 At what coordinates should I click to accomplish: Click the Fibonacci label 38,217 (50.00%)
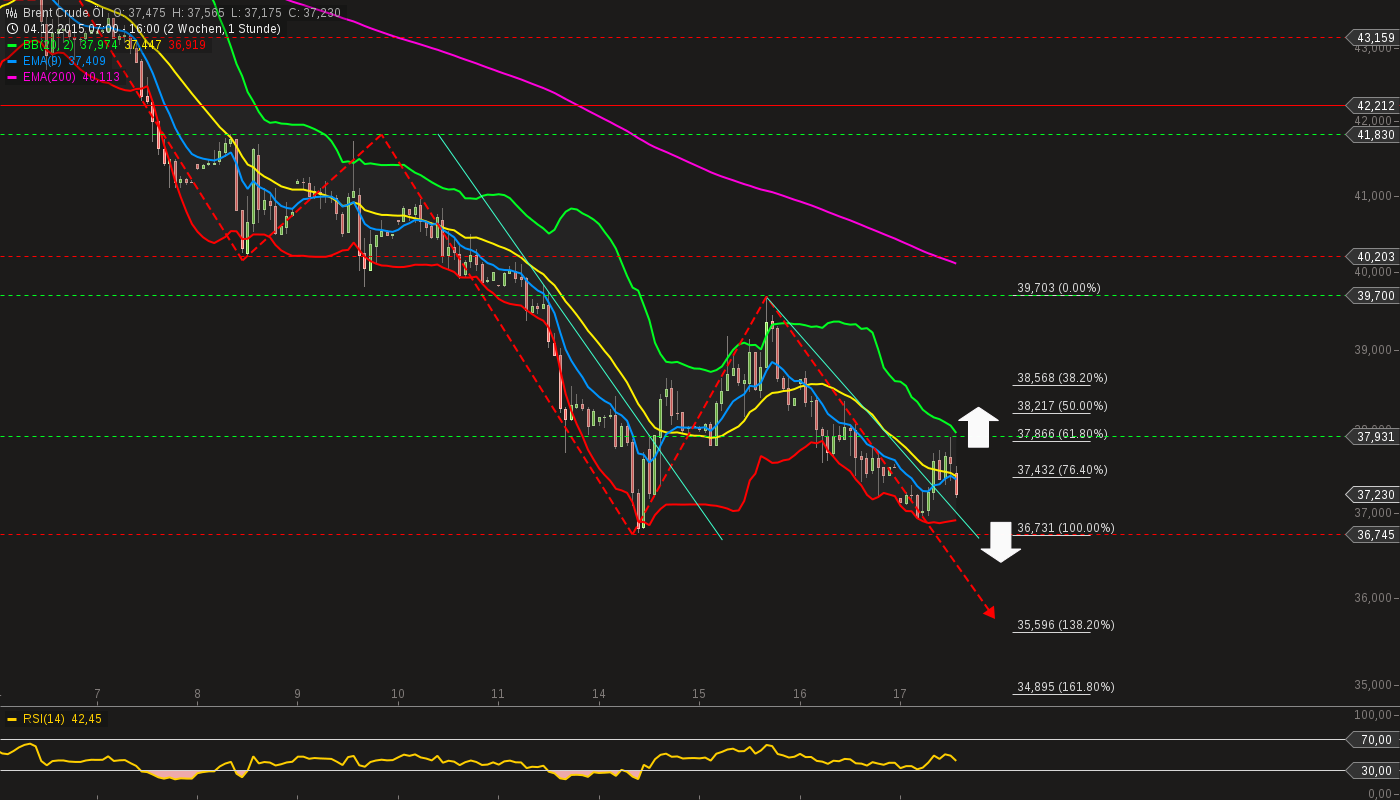[1062, 406]
